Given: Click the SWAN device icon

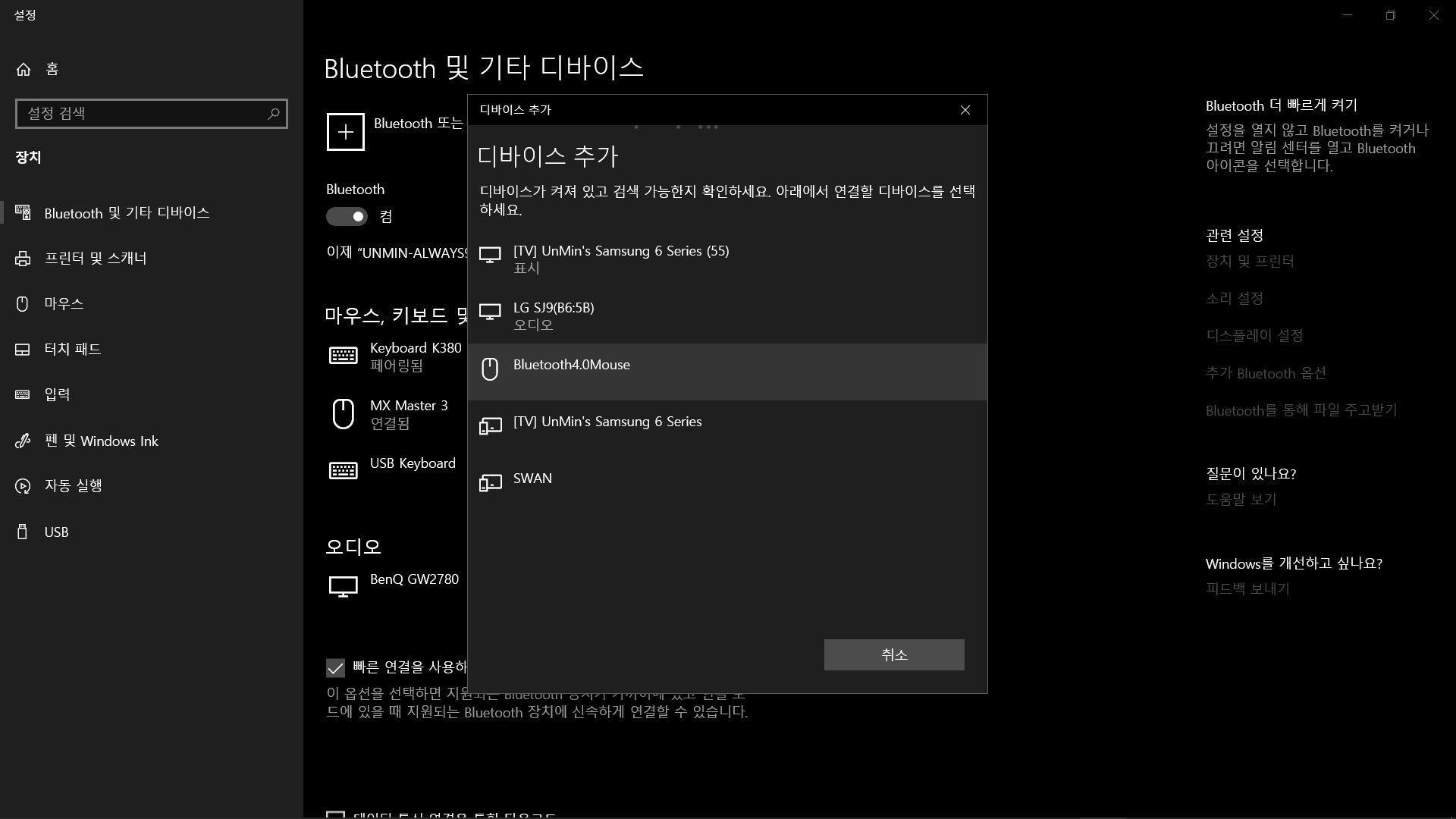Looking at the screenshot, I should click(491, 483).
